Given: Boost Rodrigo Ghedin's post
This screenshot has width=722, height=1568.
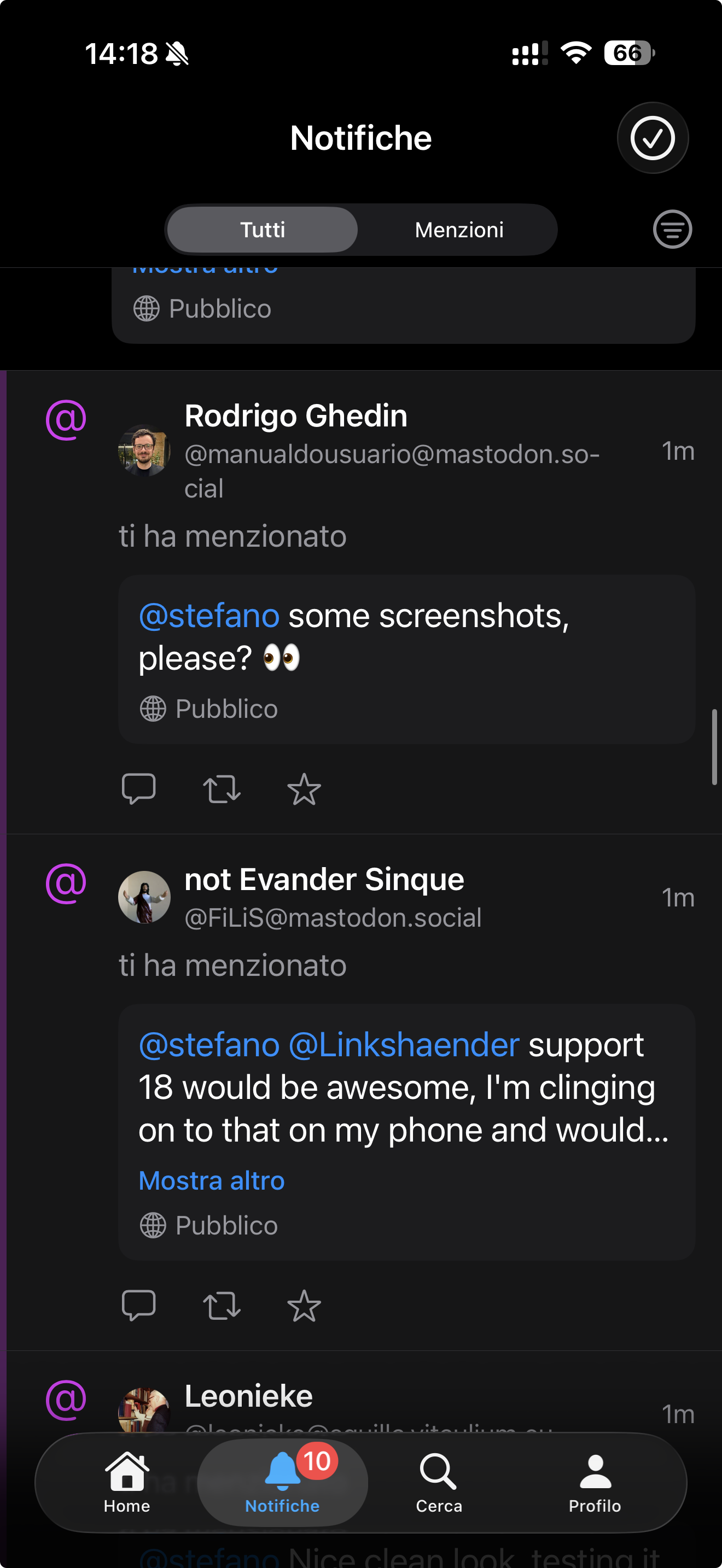Looking at the screenshot, I should pyautogui.click(x=222, y=789).
